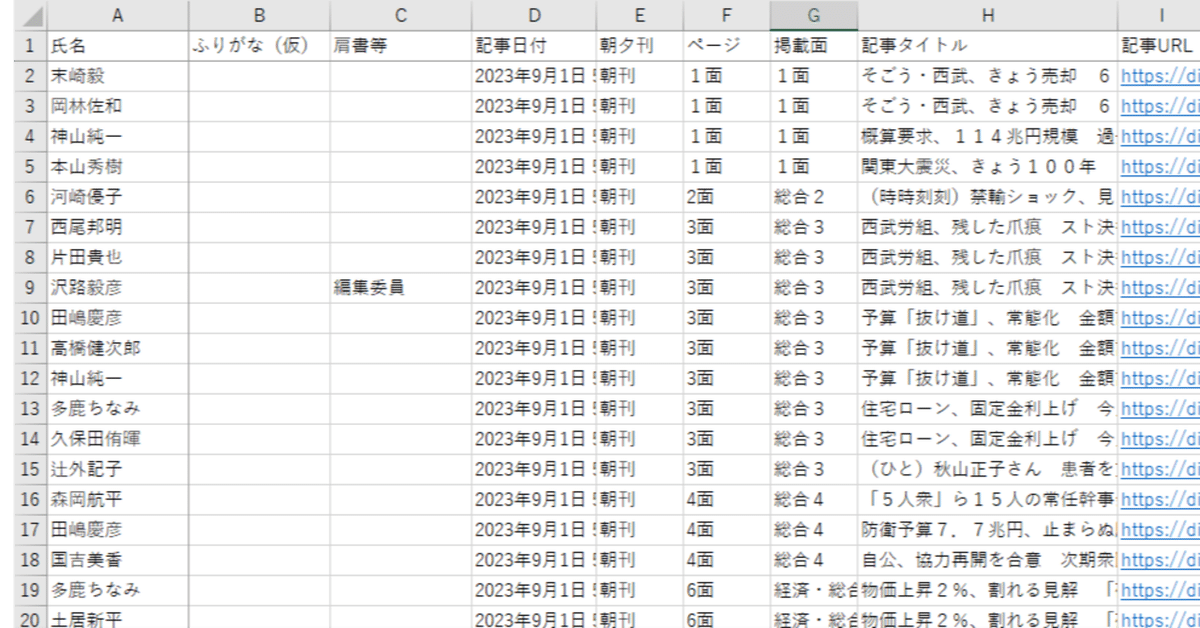Open the hyperlink in row 2 column I
The image size is (1200, 628).
tap(1160, 75)
